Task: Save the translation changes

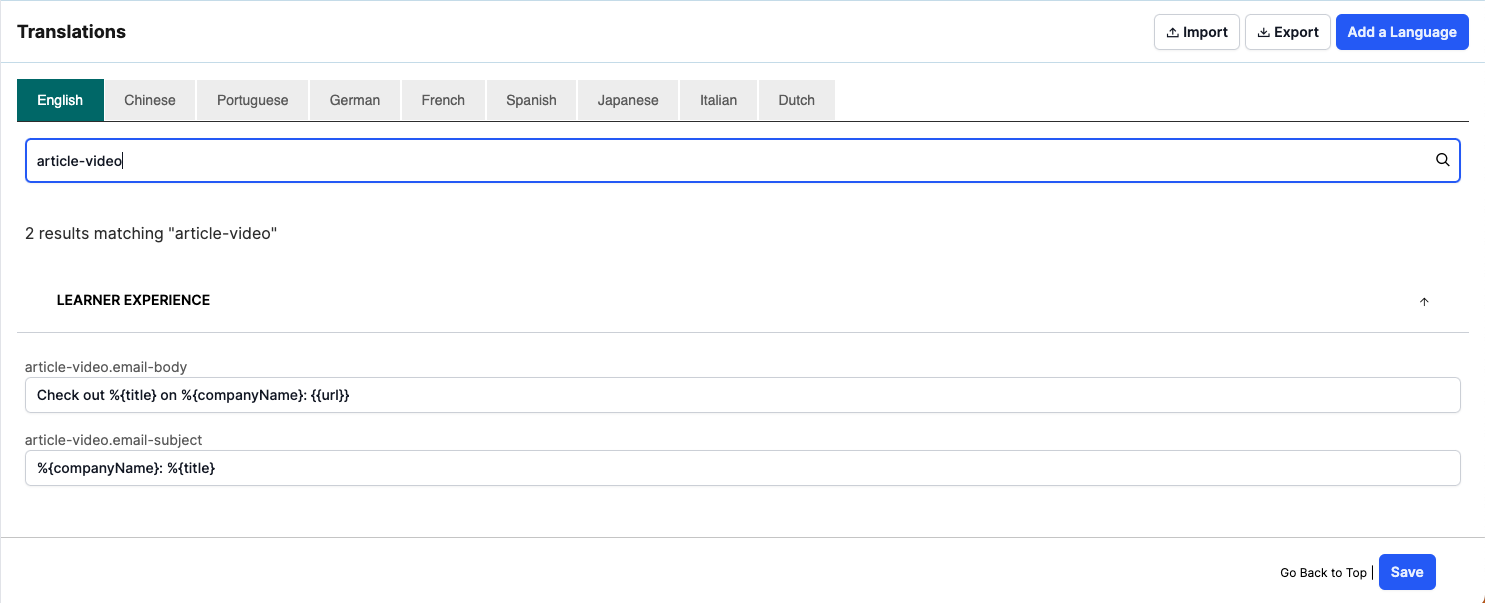Action: 1407,572
